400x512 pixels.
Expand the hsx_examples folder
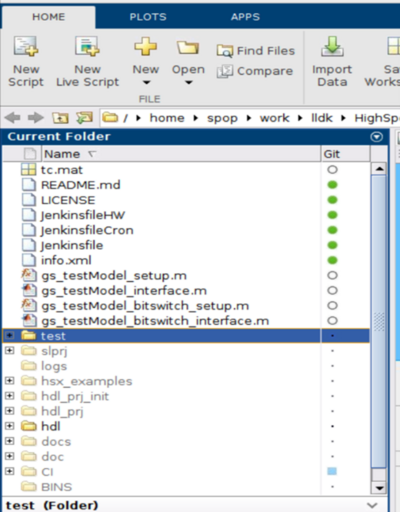[10, 381]
